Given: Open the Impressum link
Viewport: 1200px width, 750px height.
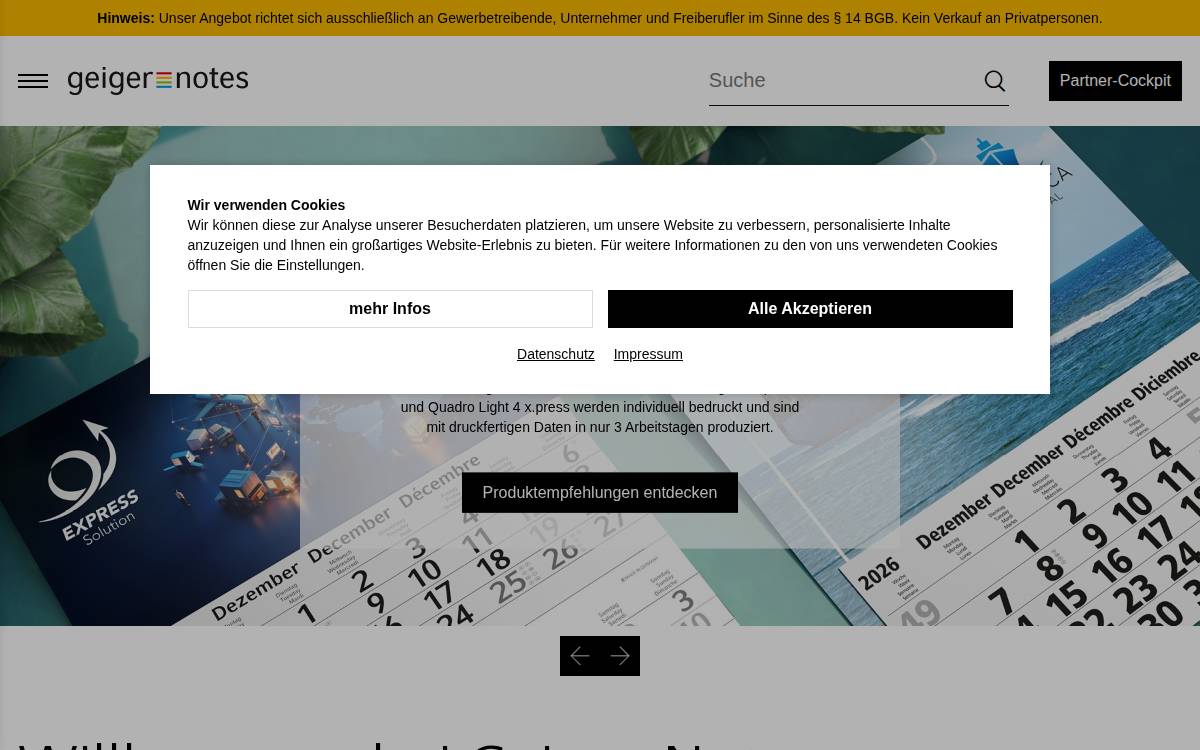Looking at the screenshot, I should [648, 354].
